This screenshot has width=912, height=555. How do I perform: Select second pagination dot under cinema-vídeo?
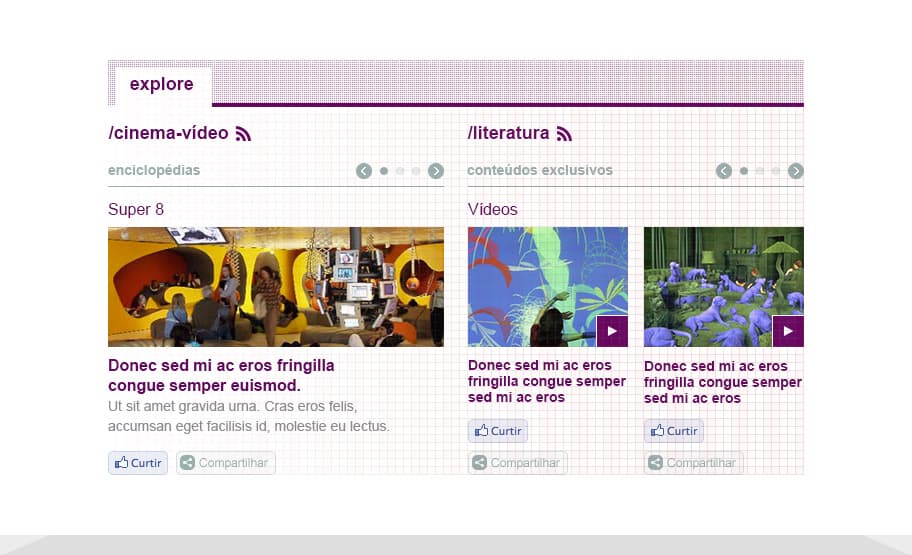(x=400, y=171)
